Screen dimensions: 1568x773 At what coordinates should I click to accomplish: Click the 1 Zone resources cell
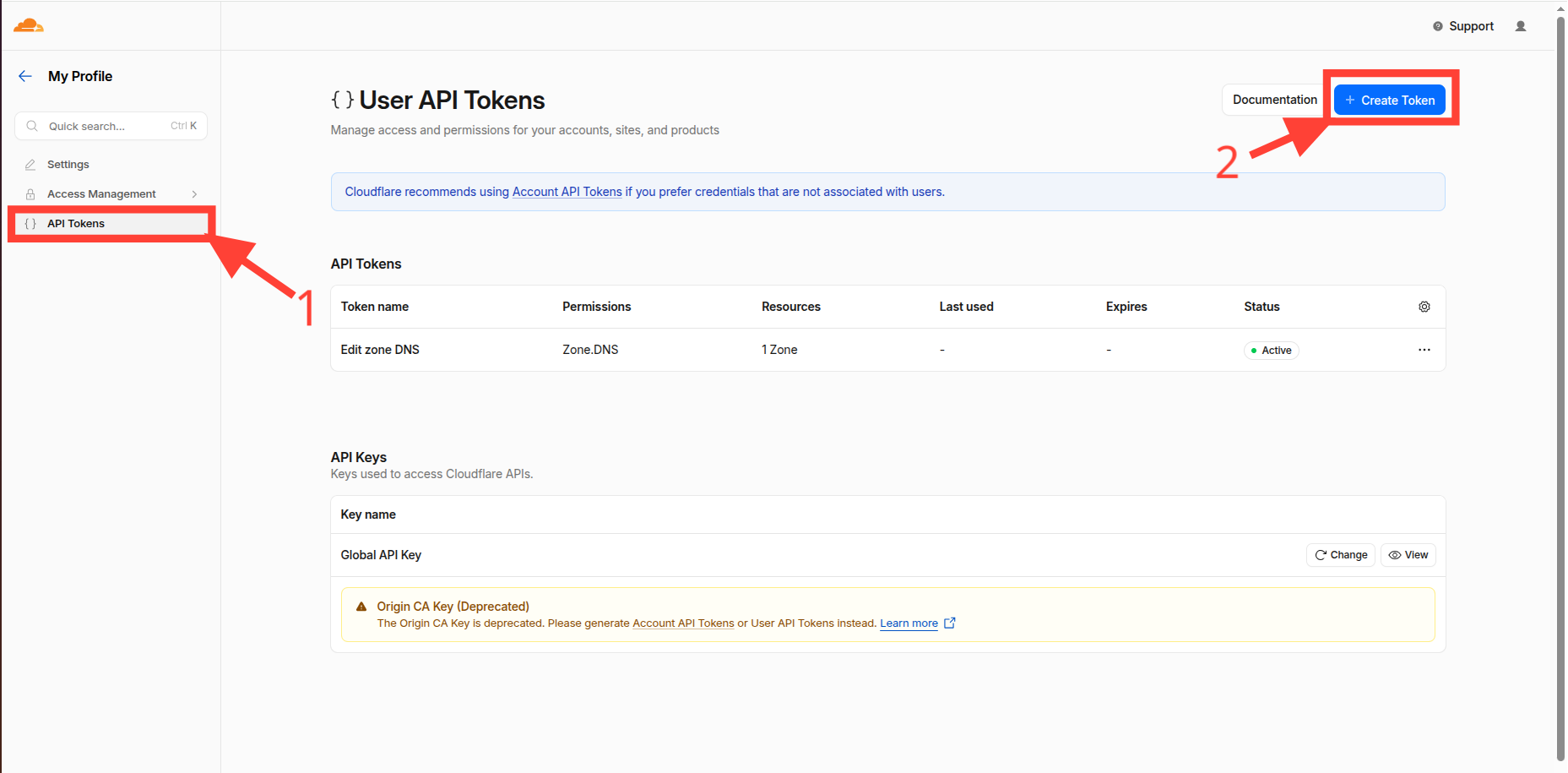pos(779,350)
